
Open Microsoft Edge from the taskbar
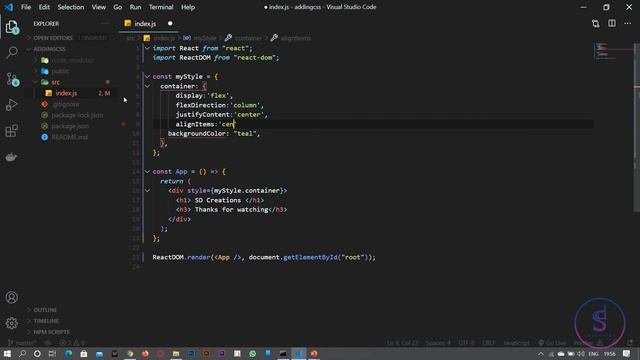point(68,353)
